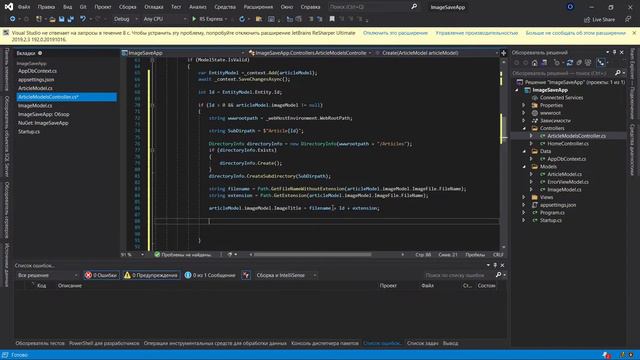Collapse the Models folder in Solution Explorer
This screenshot has height=360, width=640.
[x=524, y=167]
